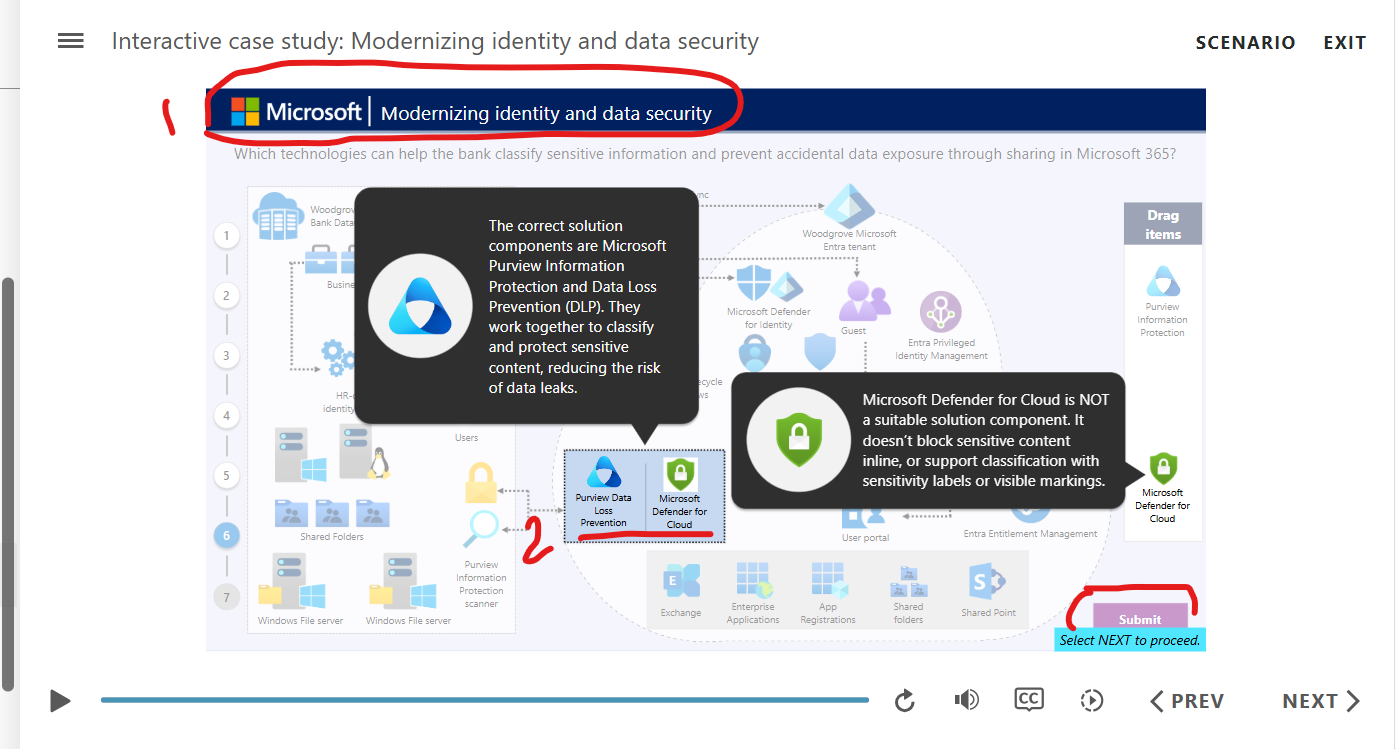This screenshot has height=751, width=1396.
Task: Click the yellow padlock icon
Action: coord(481,484)
